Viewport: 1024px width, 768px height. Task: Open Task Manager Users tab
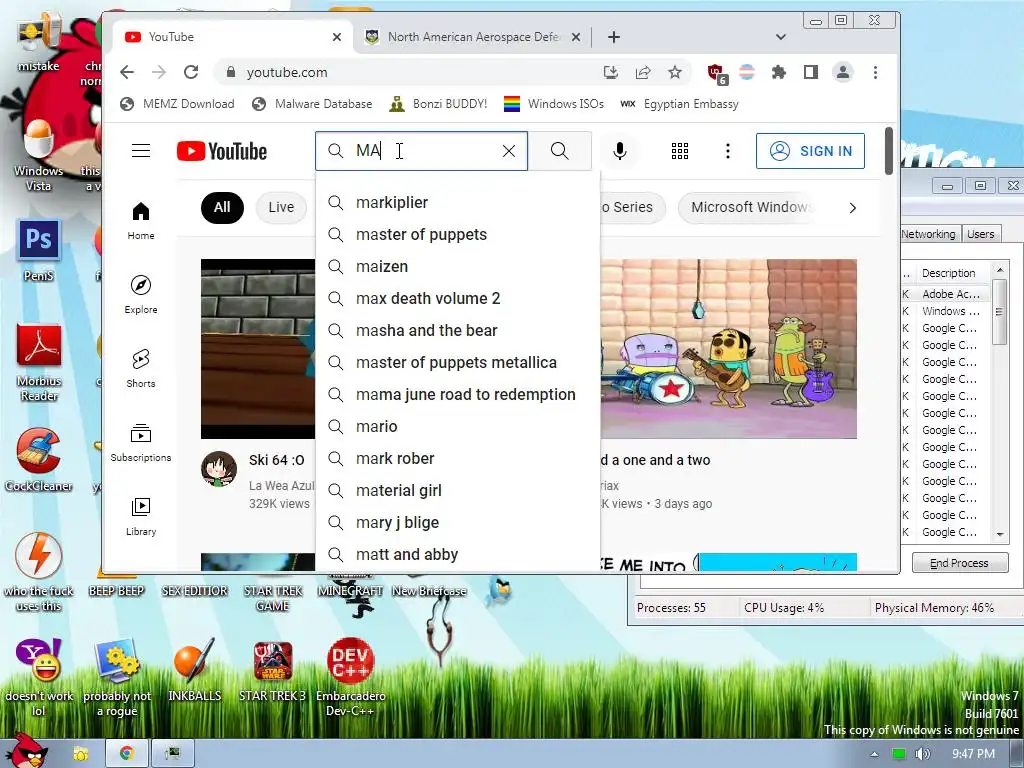[981, 234]
